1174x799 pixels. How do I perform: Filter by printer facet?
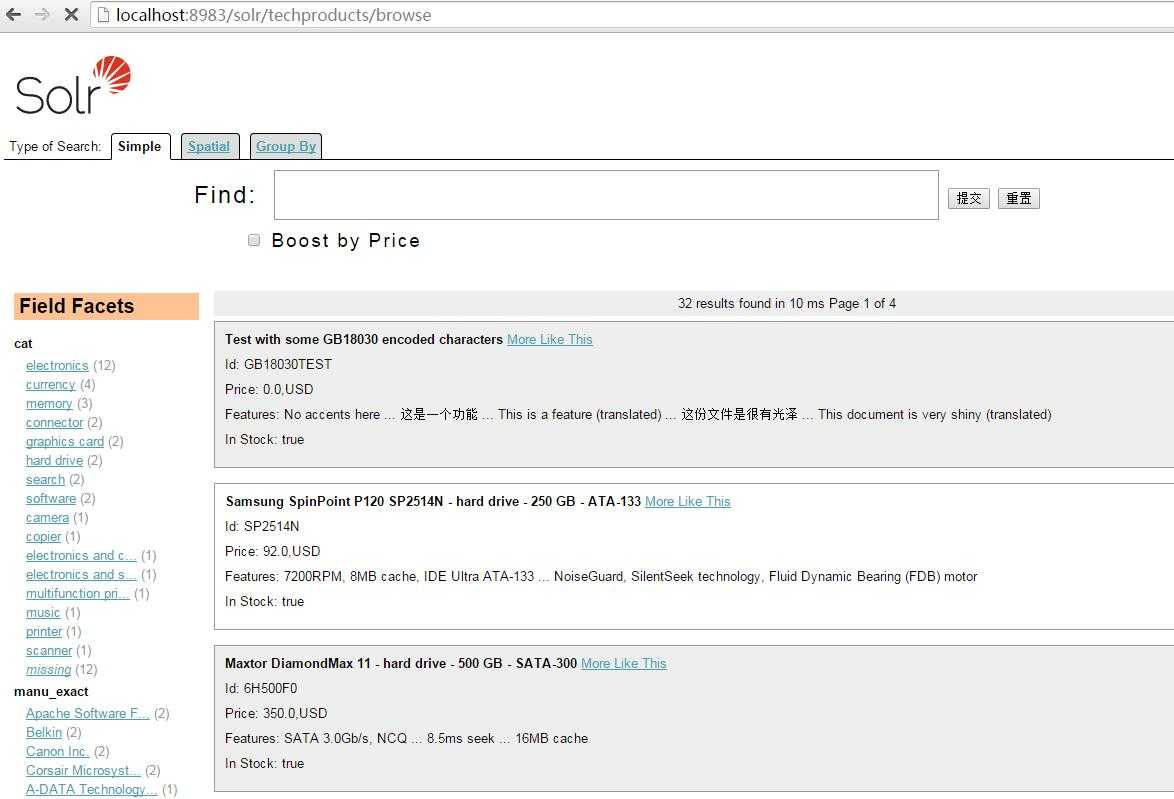(44, 632)
